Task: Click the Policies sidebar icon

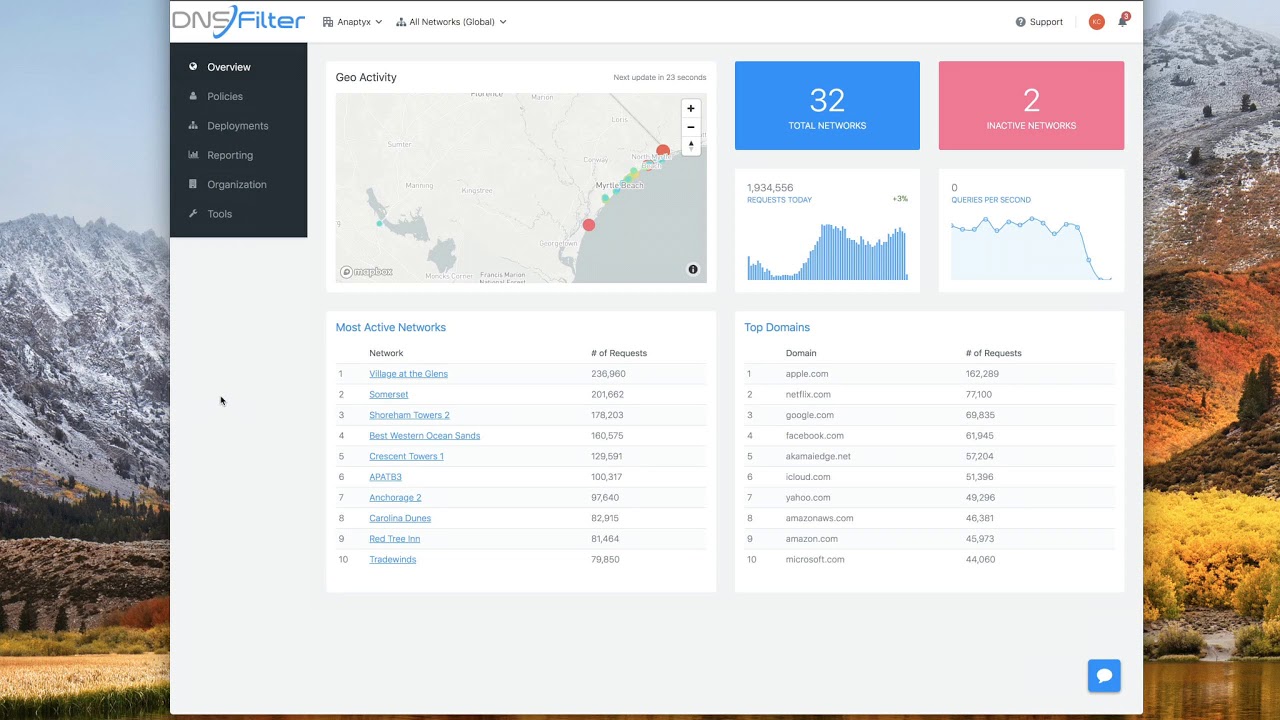Action: pos(193,96)
